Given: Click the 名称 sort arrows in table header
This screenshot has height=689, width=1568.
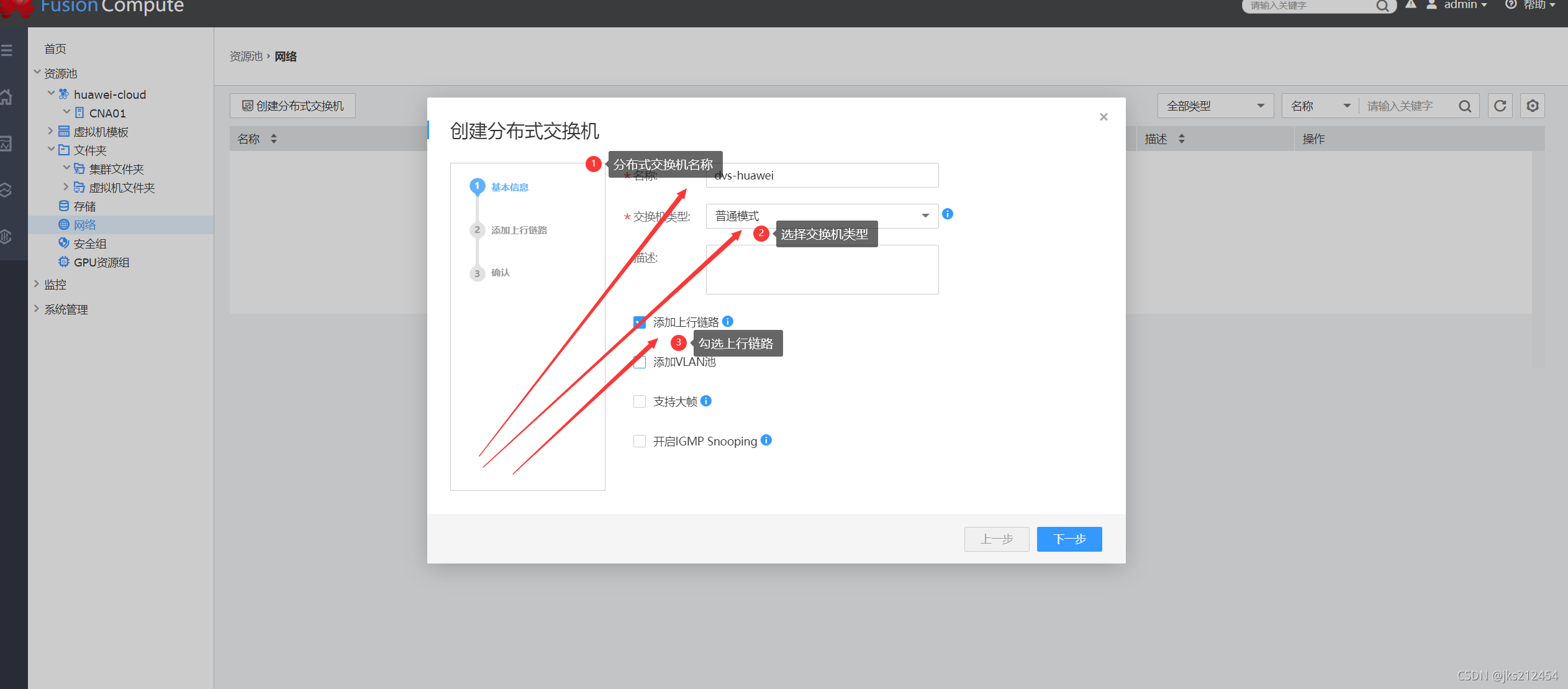Looking at the screenshot, I should click(273, 138).
